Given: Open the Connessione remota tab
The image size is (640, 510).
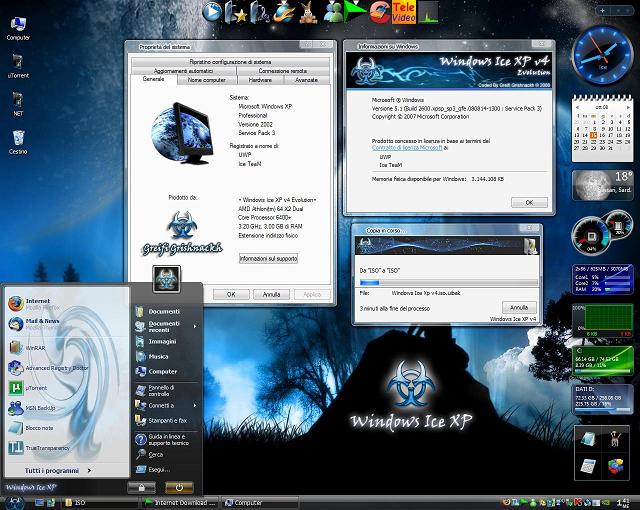Looking at the screenshot, I should [x=282, y=71].
